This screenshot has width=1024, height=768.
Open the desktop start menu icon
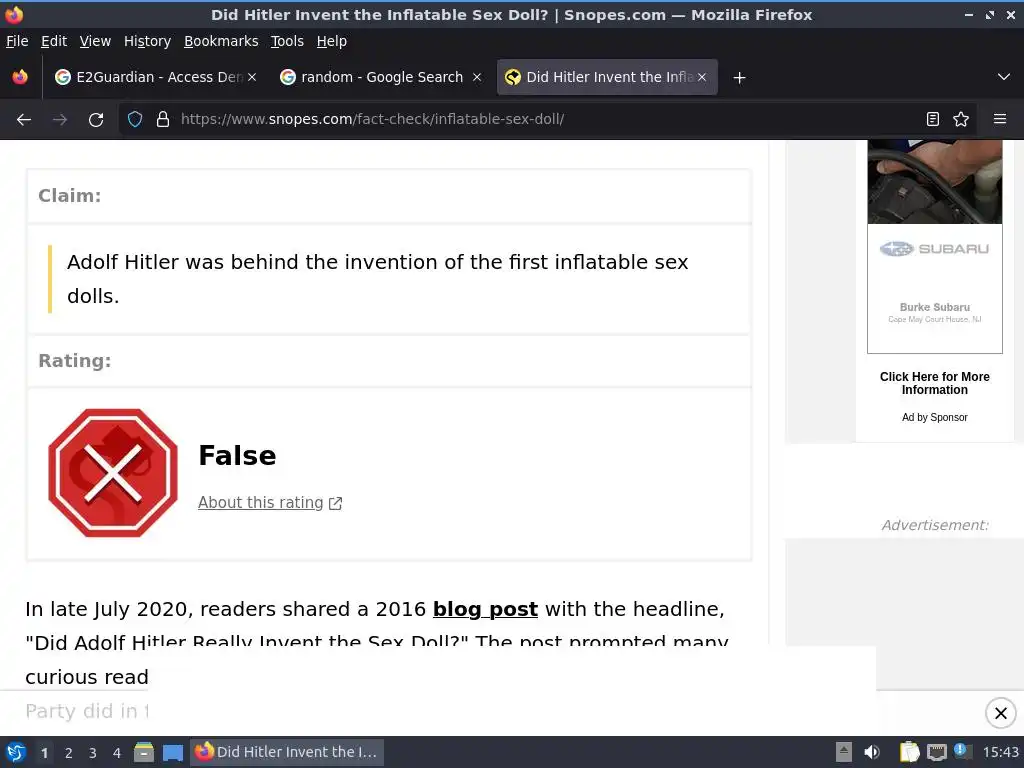pos(16,752)
